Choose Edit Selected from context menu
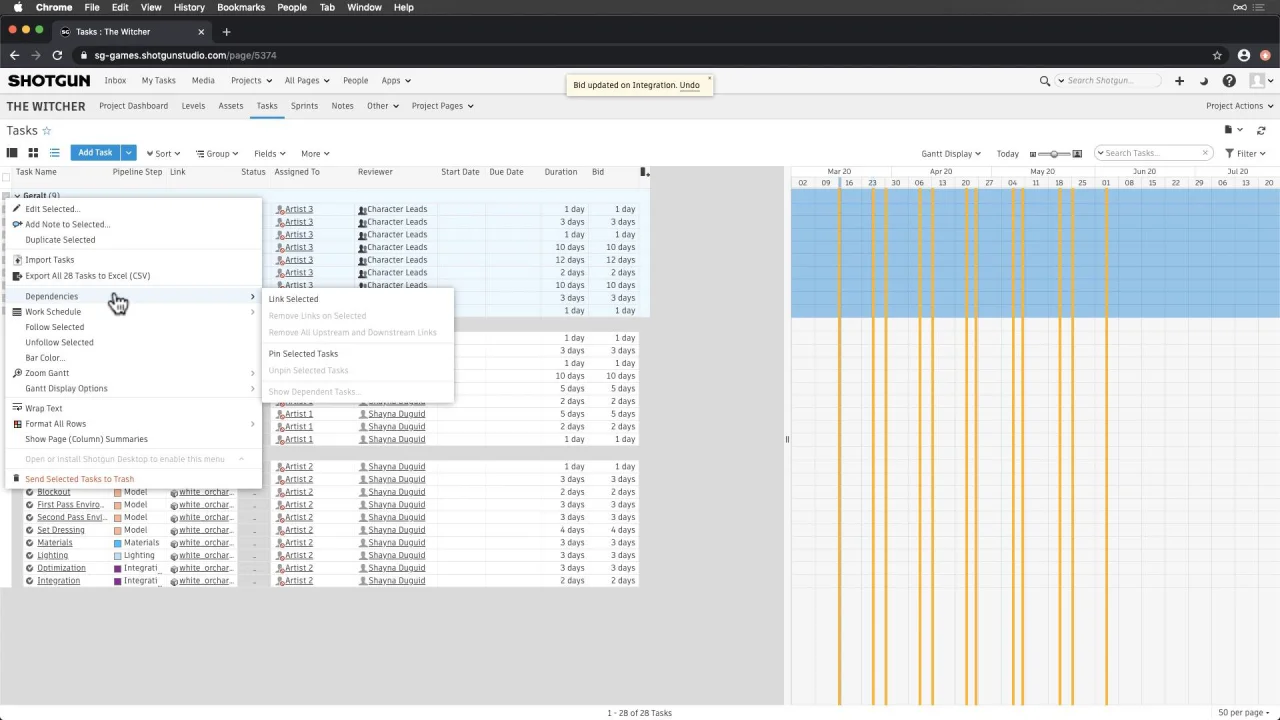Viewport: 1280px width, 720px height. pyautogui.click(x=51, y=209)
